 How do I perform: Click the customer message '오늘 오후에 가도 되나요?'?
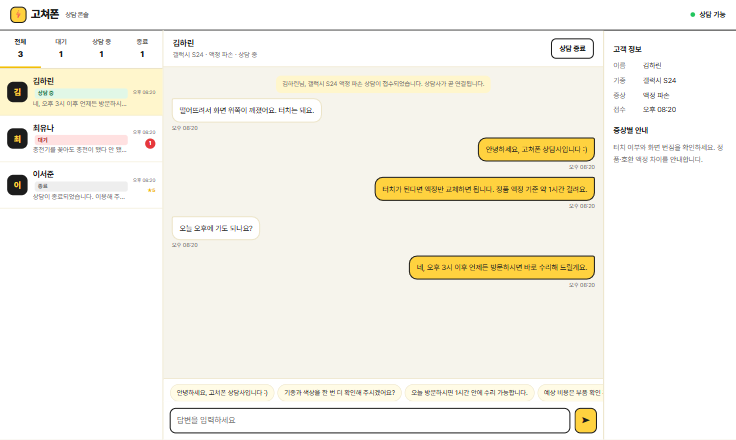click(x=215, y=228)
